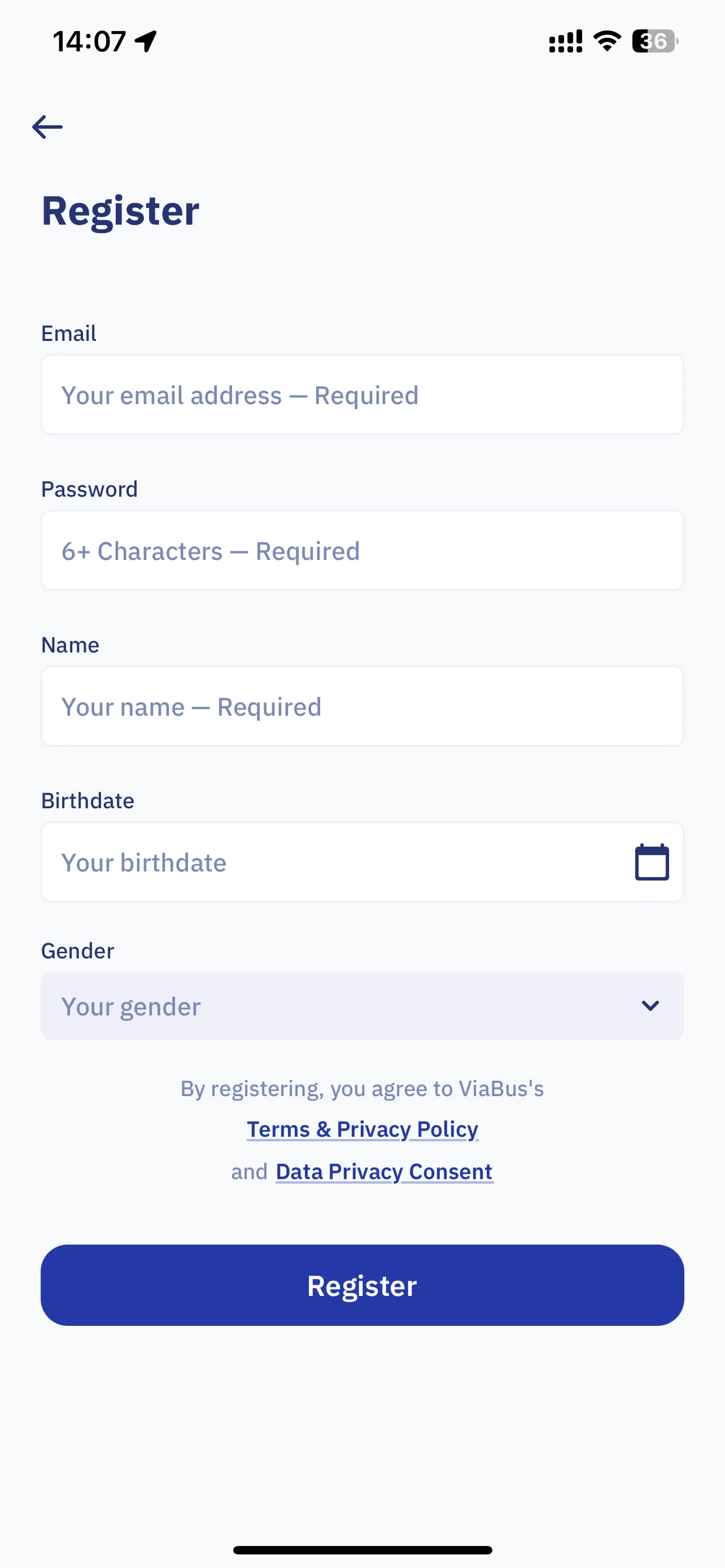Open Terms & Privacy Policy link
Screen dimensions: 725x1568
(362, 1129)
